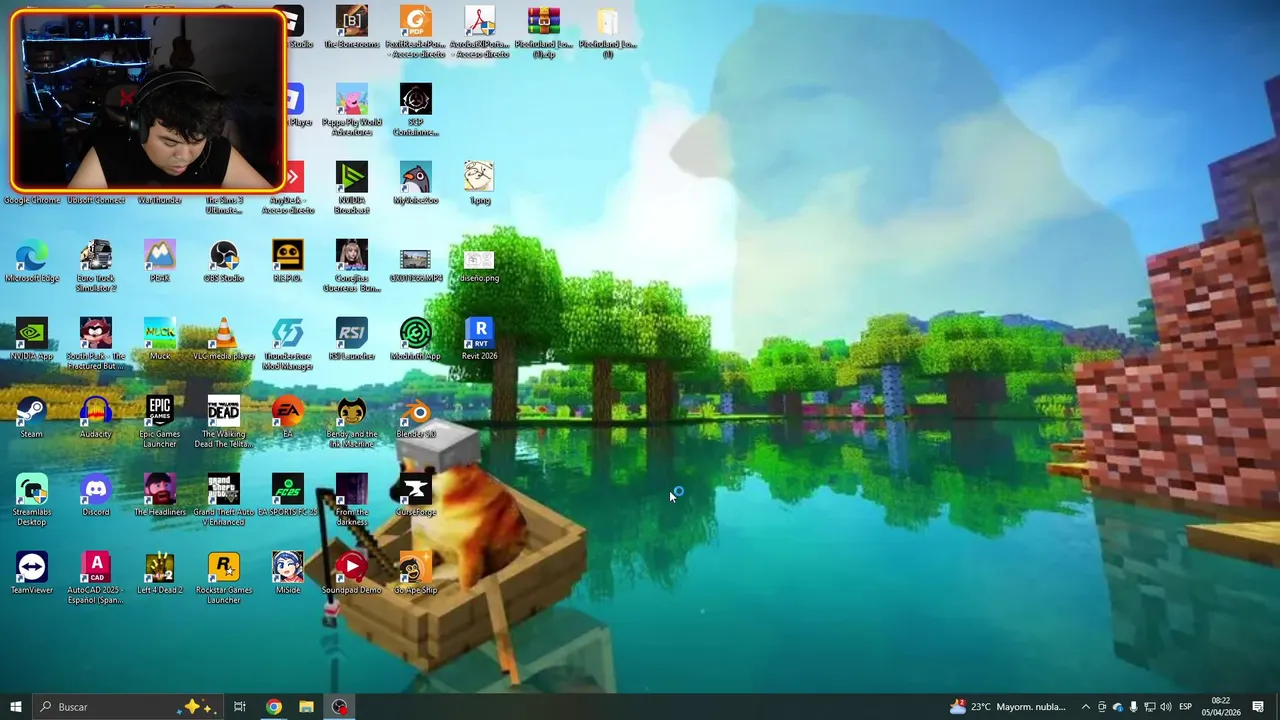The width and height of the screenshot is (1280, 720).
Task: Expand the hidden system tray icons chevron
Action: (1086, 707)
